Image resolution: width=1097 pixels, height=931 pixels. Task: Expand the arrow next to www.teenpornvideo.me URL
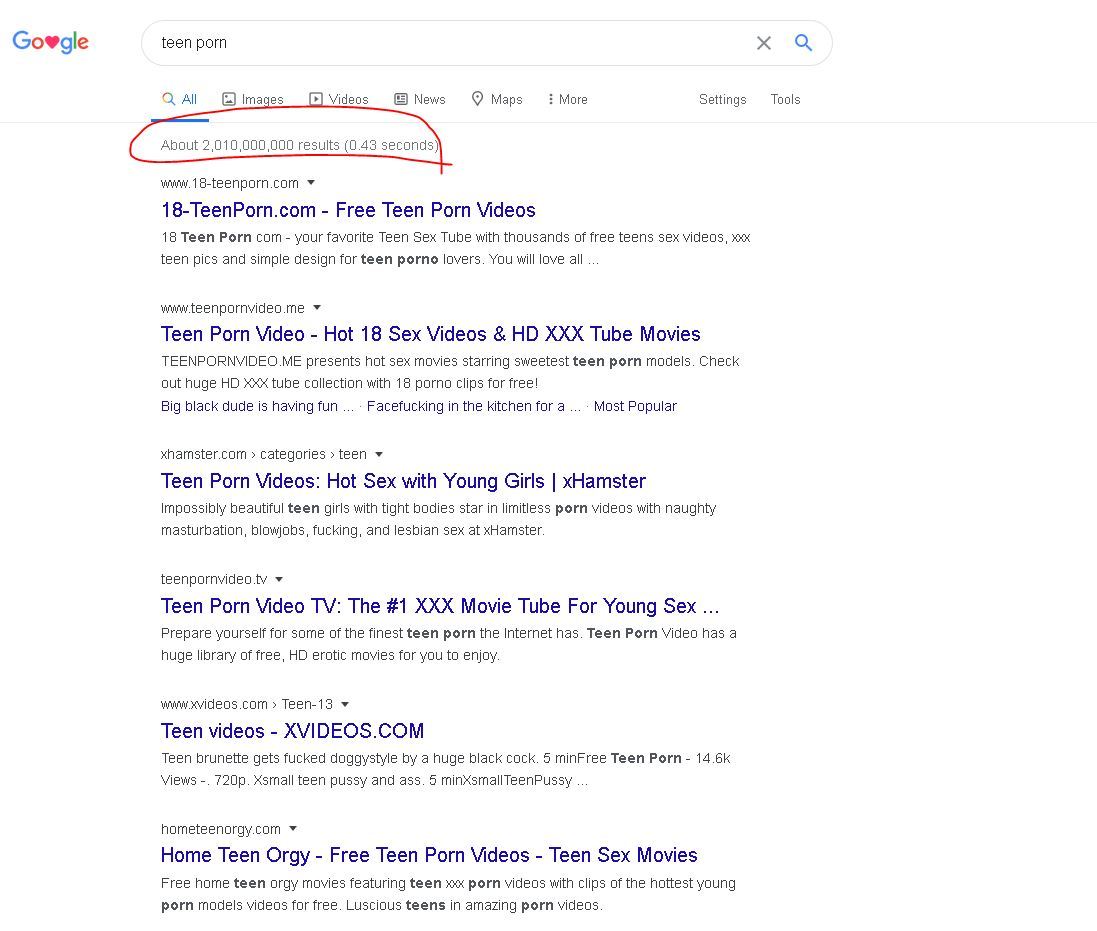click(317, 307)
